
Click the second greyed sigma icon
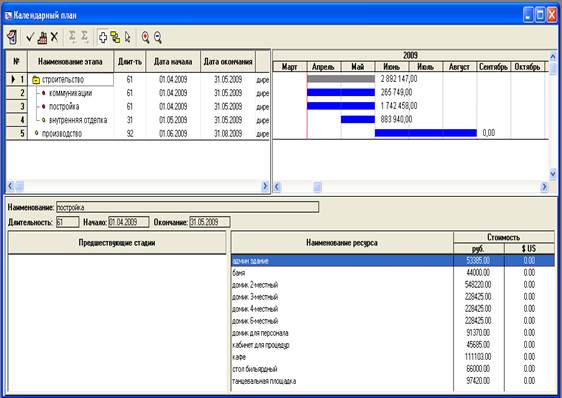point(85,37)
